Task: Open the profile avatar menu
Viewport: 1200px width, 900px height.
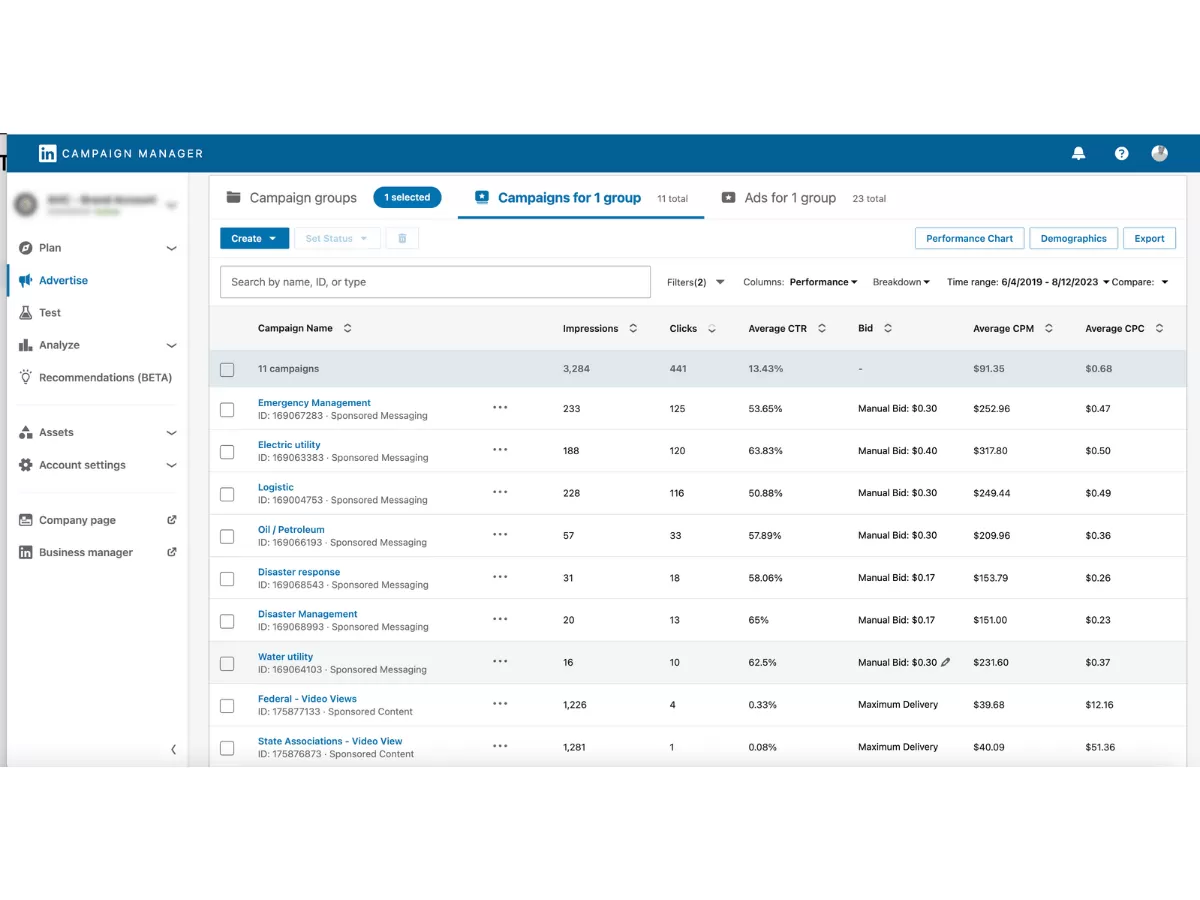Action: coord(1159,153)
